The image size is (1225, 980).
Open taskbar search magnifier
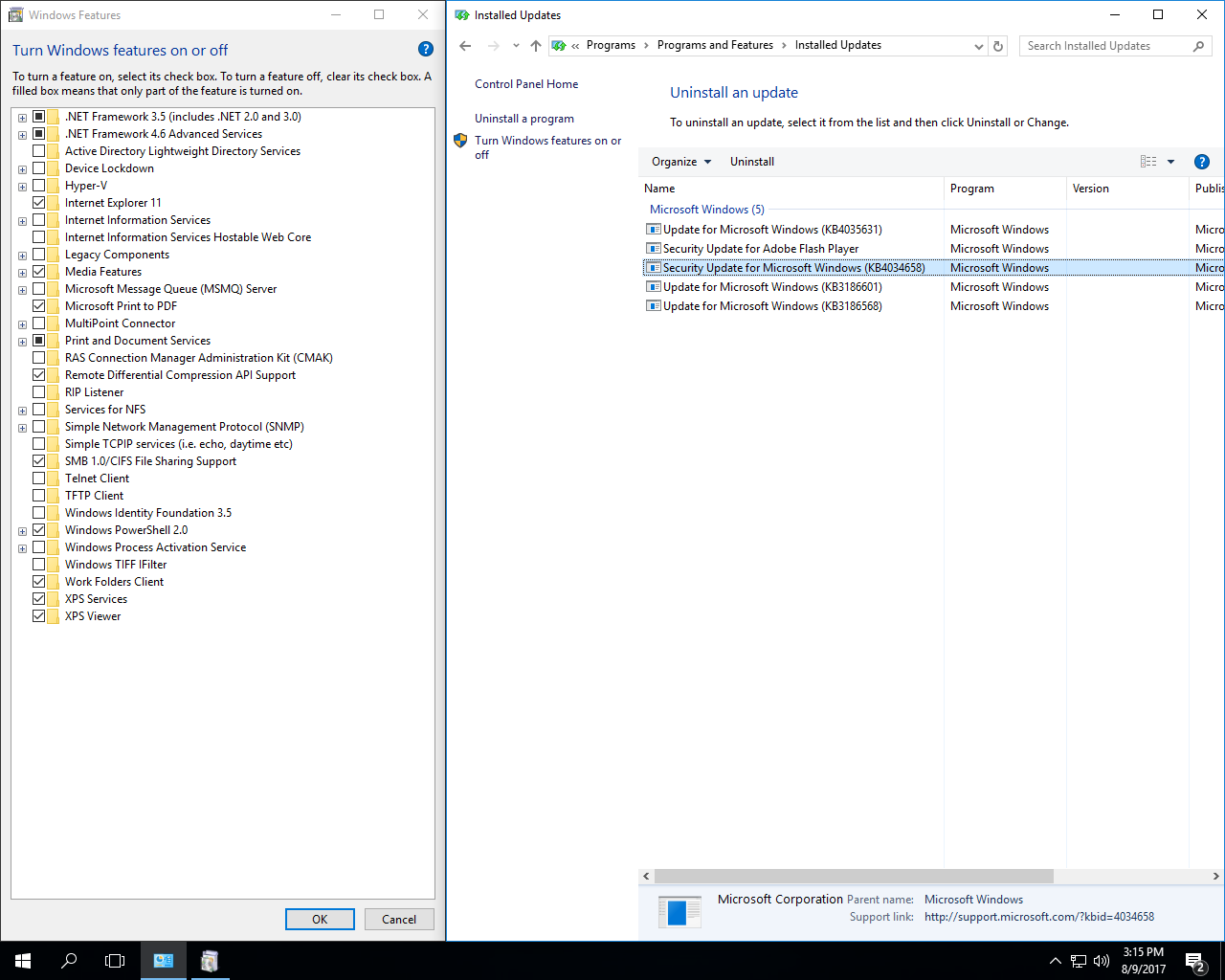[x=69, y=961]
